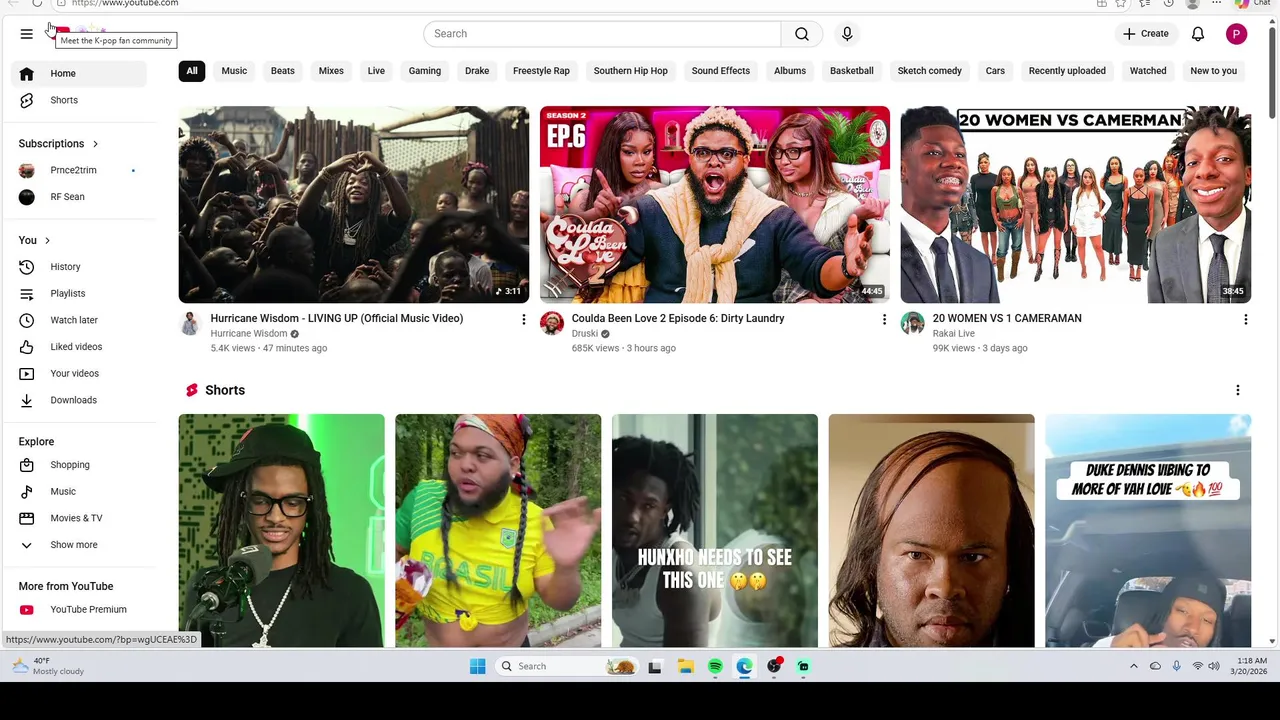Play 20 Women vs 1 Cameraman thumbnail
Image resolution: width=1280 pixels, height=720 pixels.
(x=1076, y=205)
